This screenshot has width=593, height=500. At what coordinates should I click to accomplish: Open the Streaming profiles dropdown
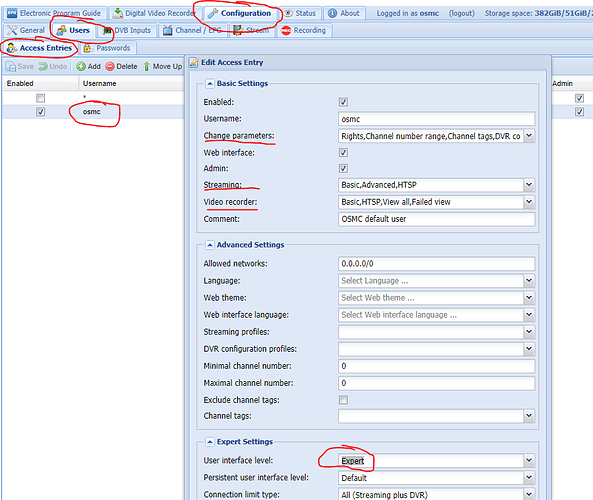(x=529, y=332)
